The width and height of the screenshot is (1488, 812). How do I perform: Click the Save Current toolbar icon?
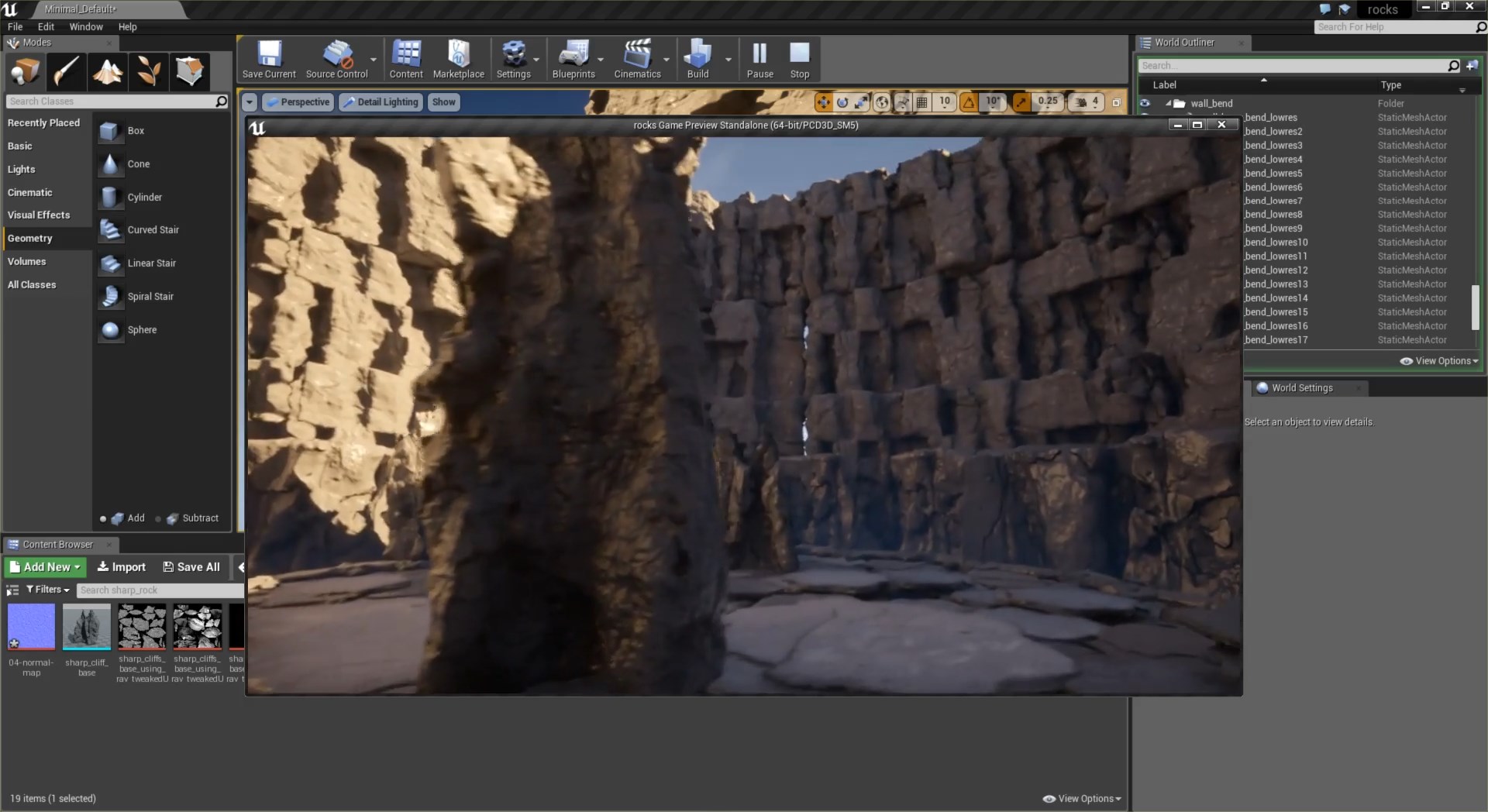click(x=269, y=59)
